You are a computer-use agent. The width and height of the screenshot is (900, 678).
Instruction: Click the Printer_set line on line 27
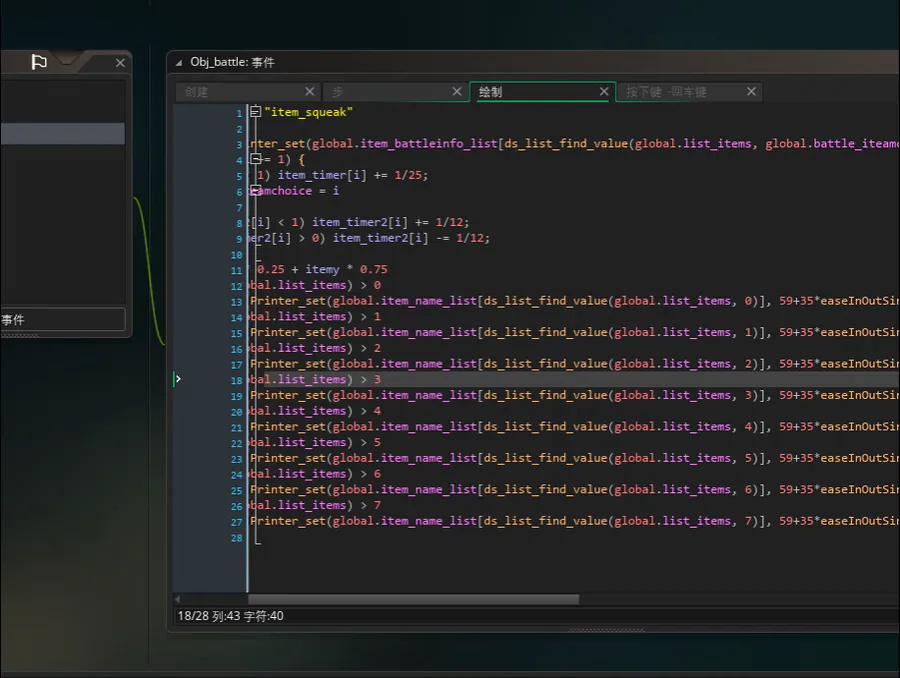click(574, 521)
